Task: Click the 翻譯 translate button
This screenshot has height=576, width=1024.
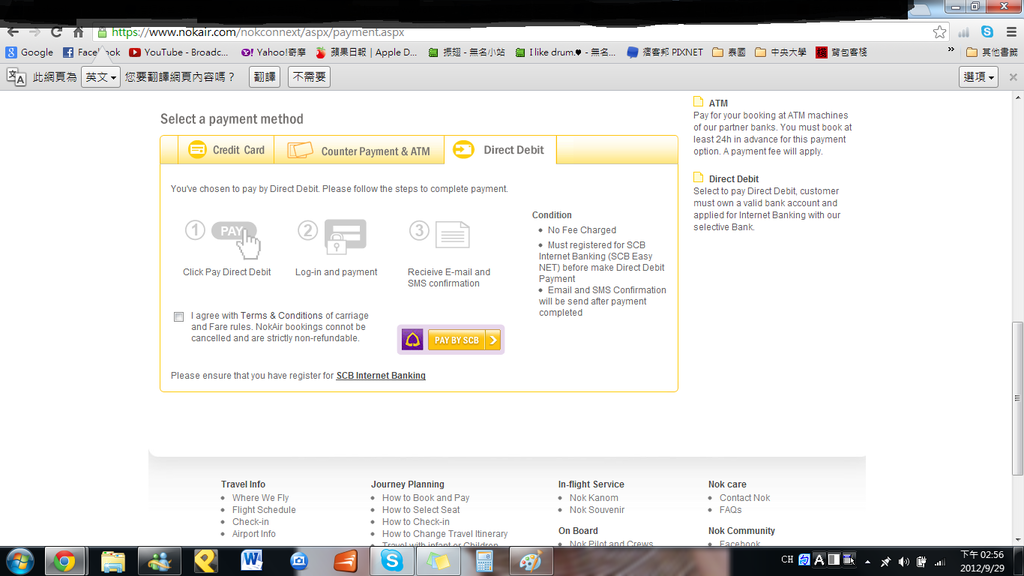Action: pos(264,77)
